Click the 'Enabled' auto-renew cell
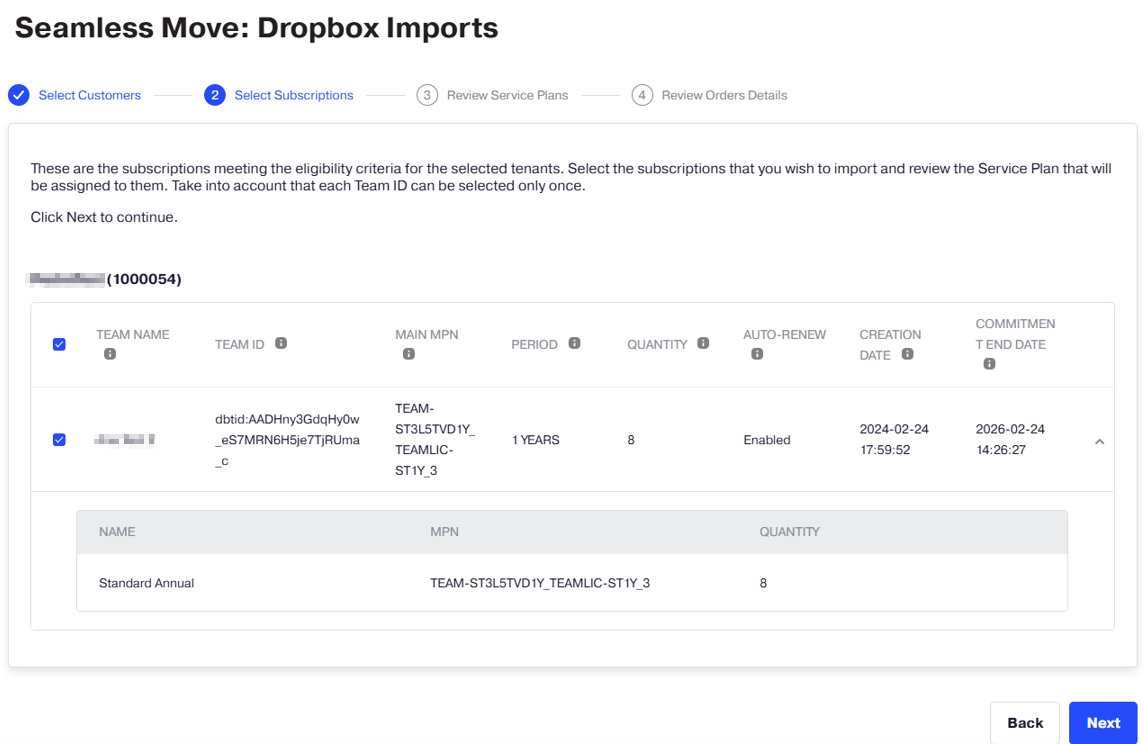 click(767, 440)
